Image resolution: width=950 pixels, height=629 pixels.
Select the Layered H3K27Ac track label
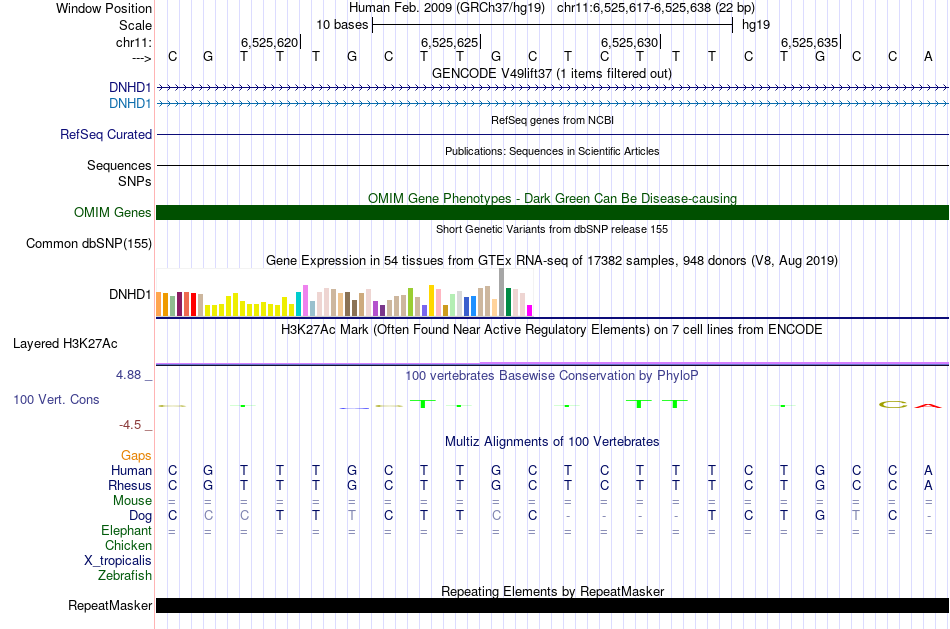65,343
